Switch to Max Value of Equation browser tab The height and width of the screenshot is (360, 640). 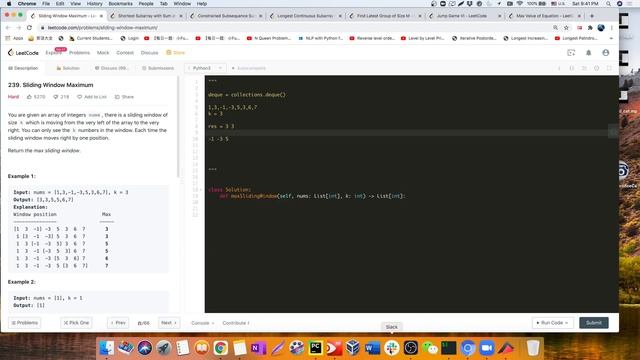544,16
